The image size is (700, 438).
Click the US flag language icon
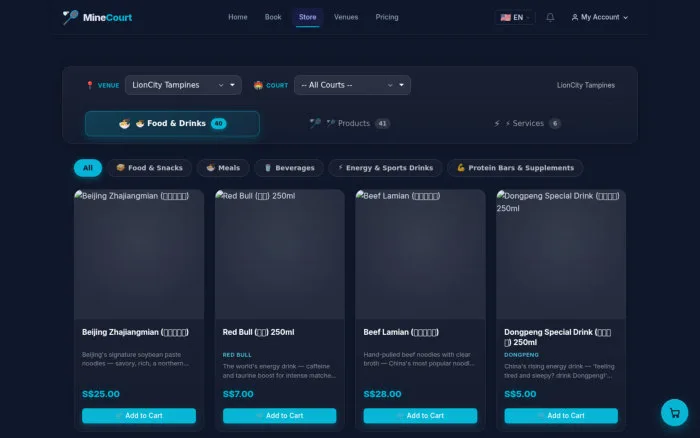505,17
